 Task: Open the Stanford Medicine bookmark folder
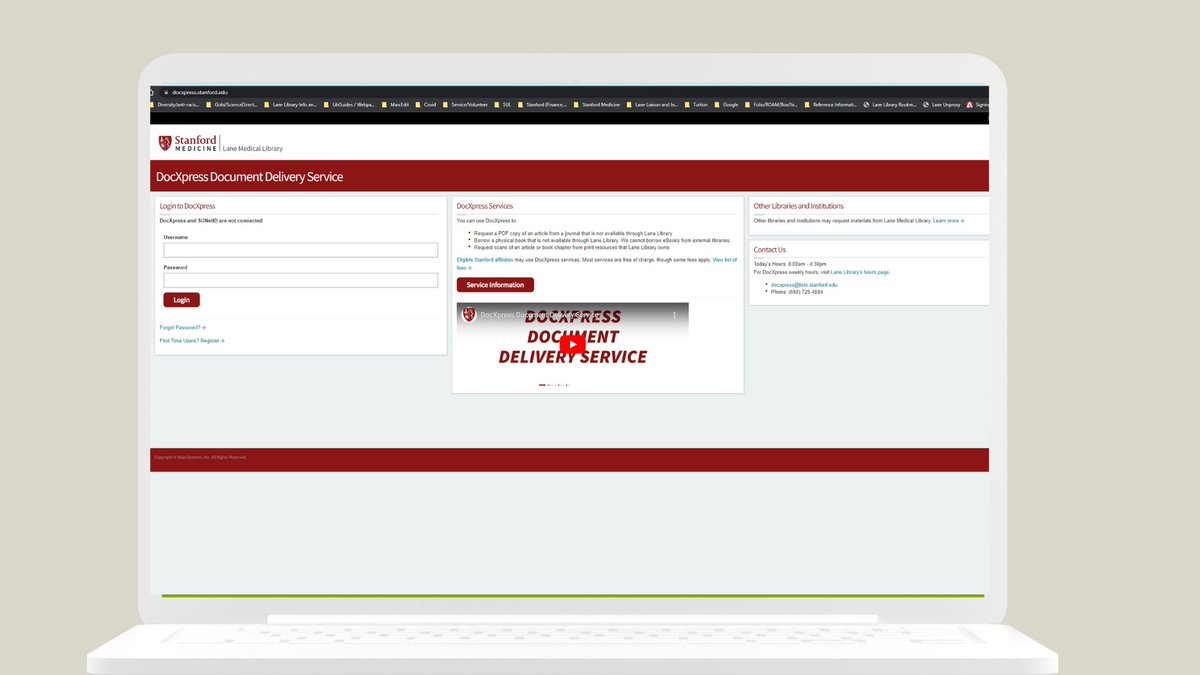[598, 104]
